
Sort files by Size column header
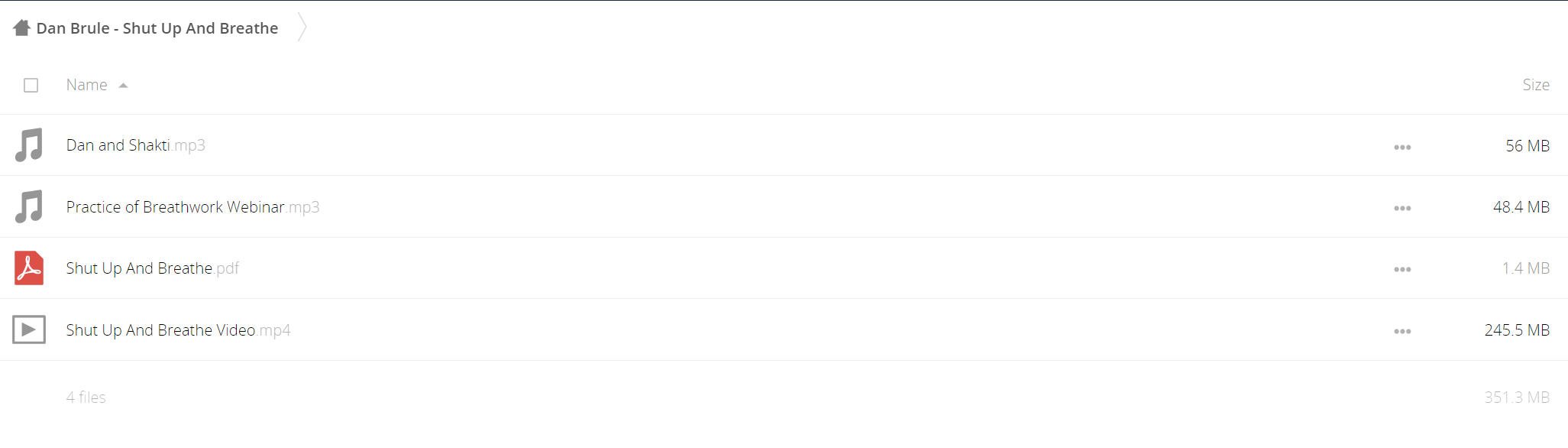(x=1535, y=85)
